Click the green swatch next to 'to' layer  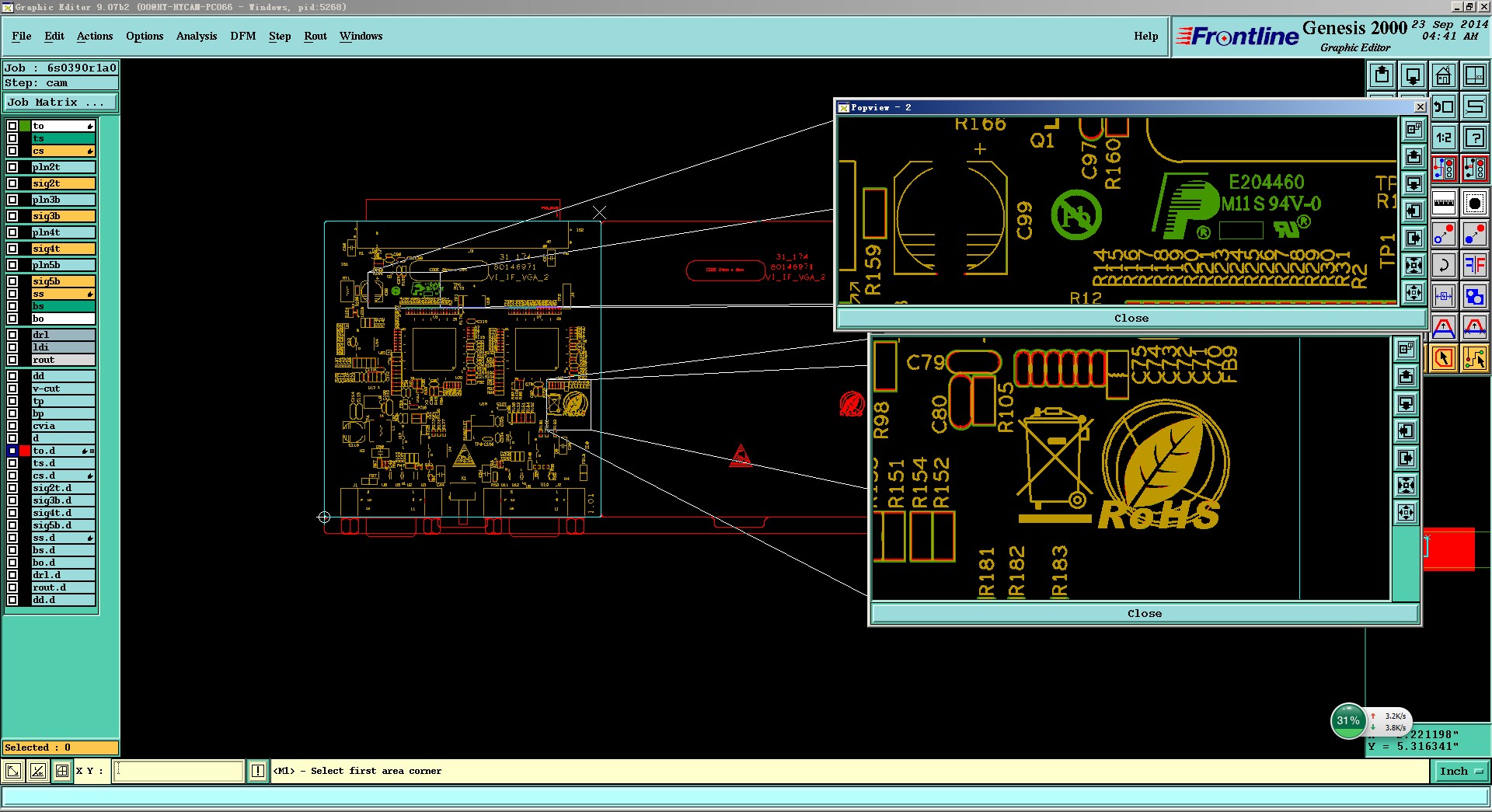(25, 126)
